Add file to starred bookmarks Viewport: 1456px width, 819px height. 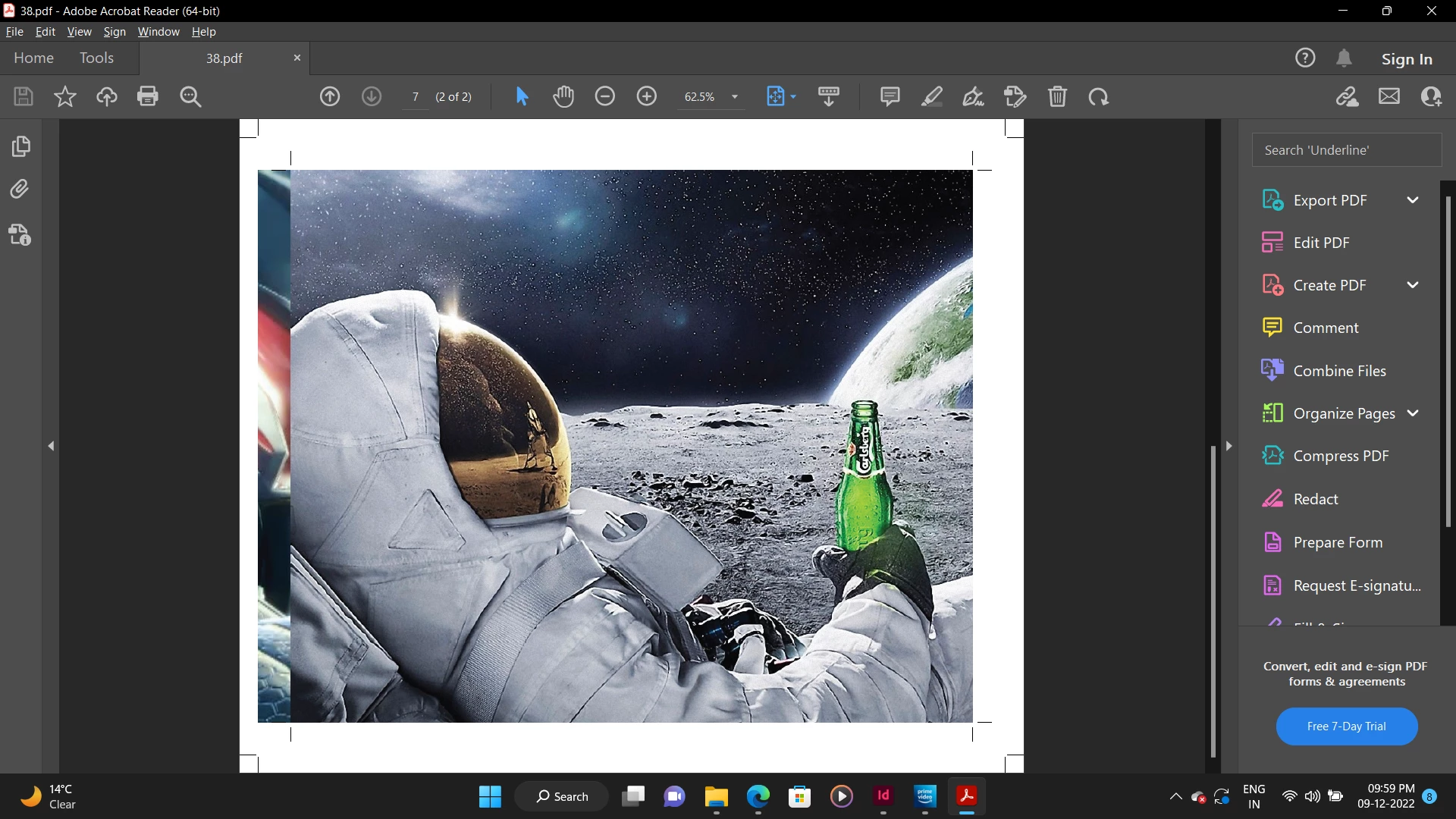pyautogui.click(x=65, y=96)
